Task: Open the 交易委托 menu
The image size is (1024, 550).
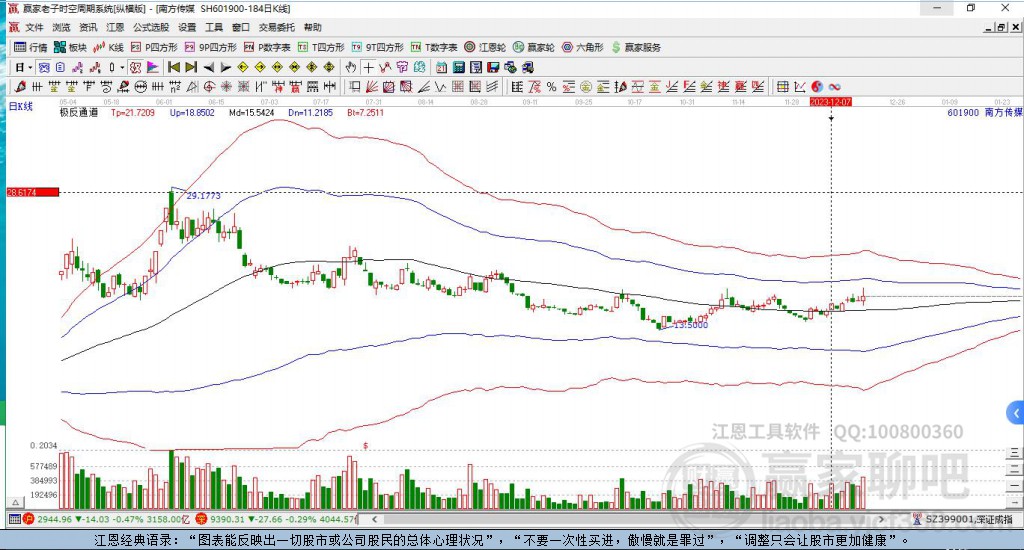Action: point(277,27)
